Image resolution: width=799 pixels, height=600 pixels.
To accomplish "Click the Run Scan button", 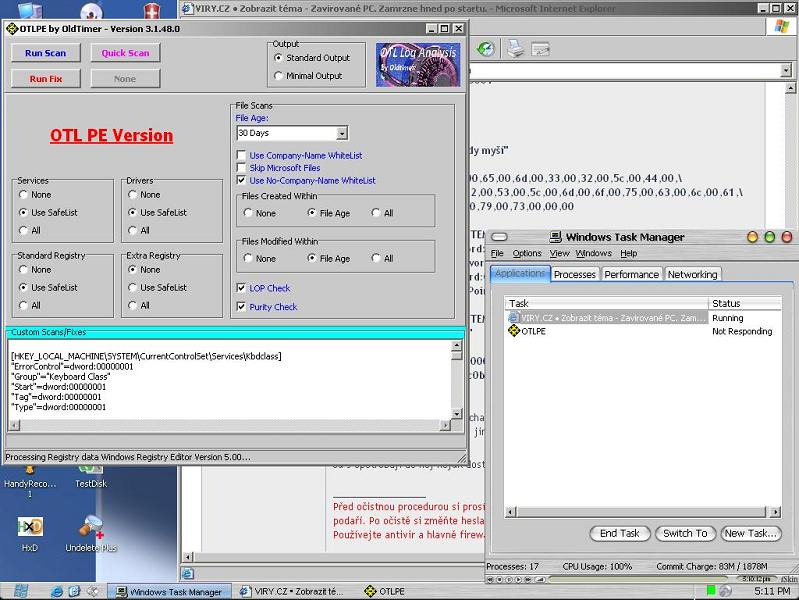I will [45, 53].
